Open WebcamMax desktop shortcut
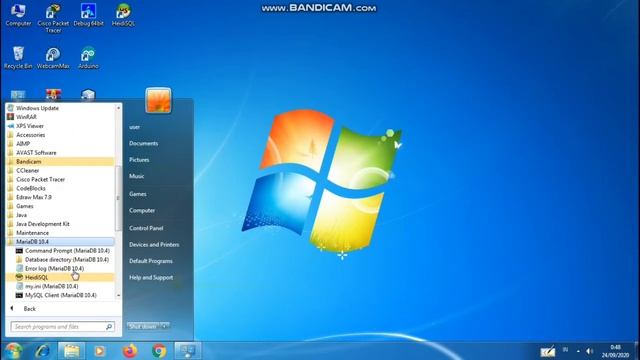640x360 pixels. pos(53,58)
